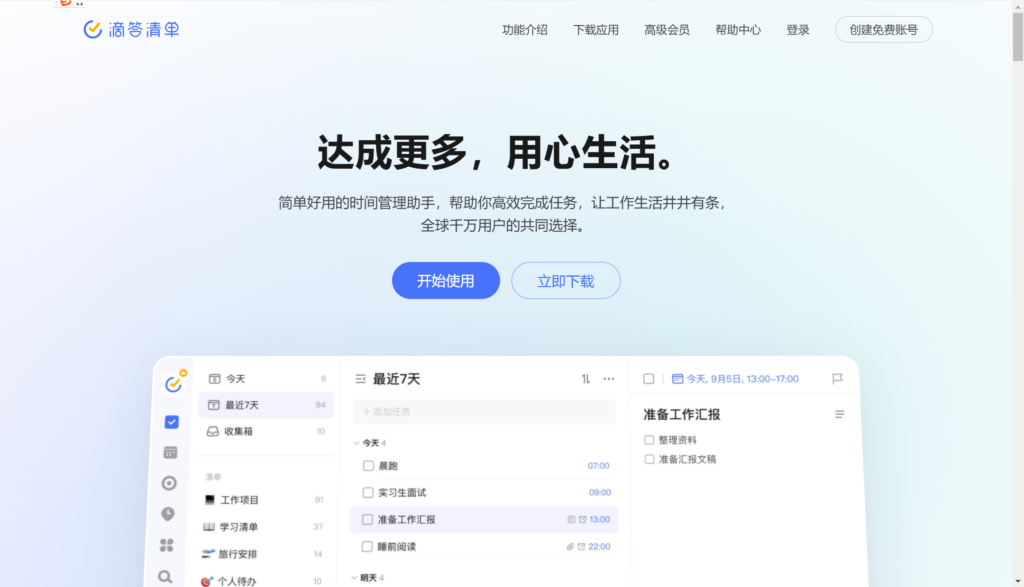1024x587 pixels.
Task: Click the collapse-sidebar icon beside 最近7天 title
Action: [x=357, y=378]
